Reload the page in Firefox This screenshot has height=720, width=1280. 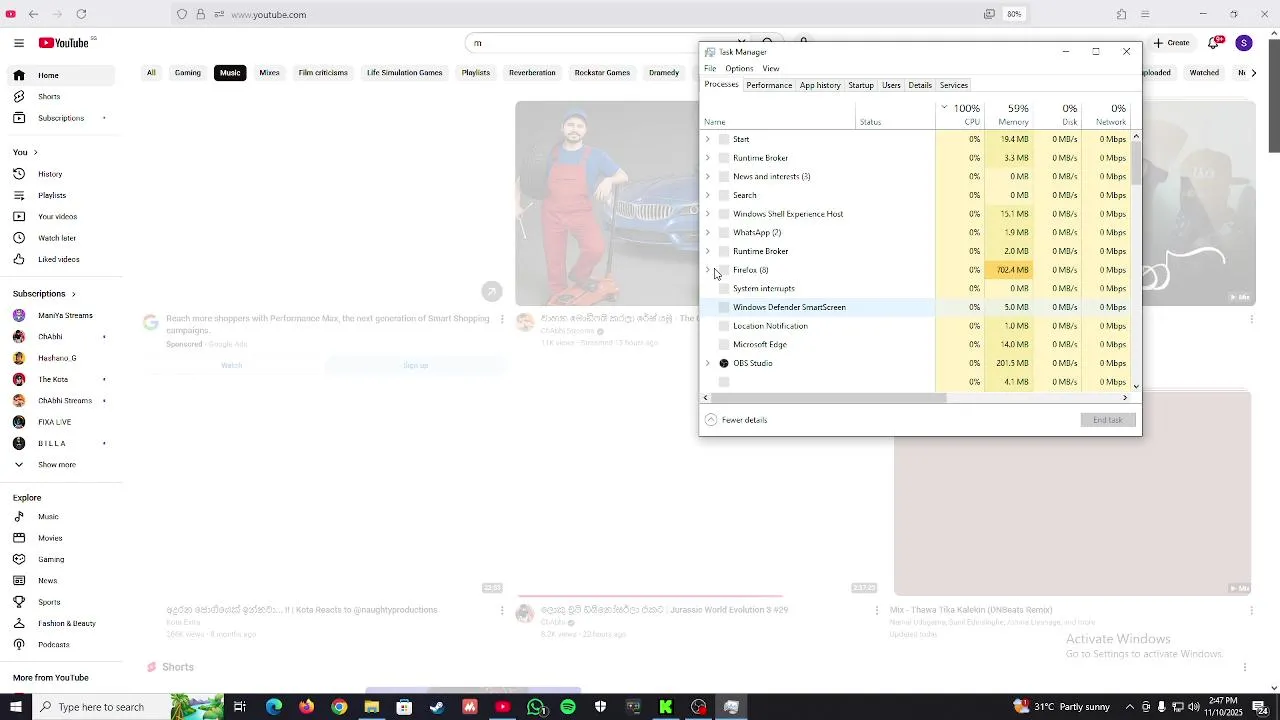81,14
